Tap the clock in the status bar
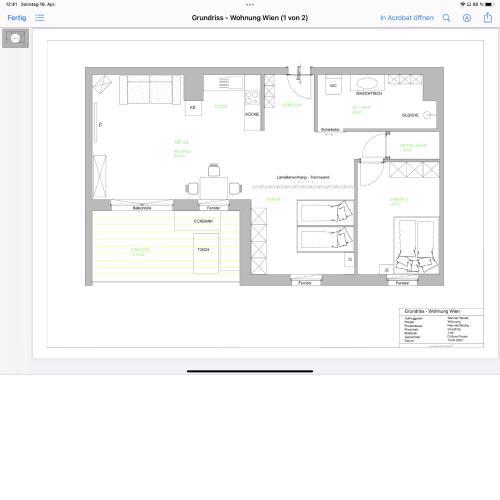The height and width of the screenshot is (500, 500). pos(11,4)
